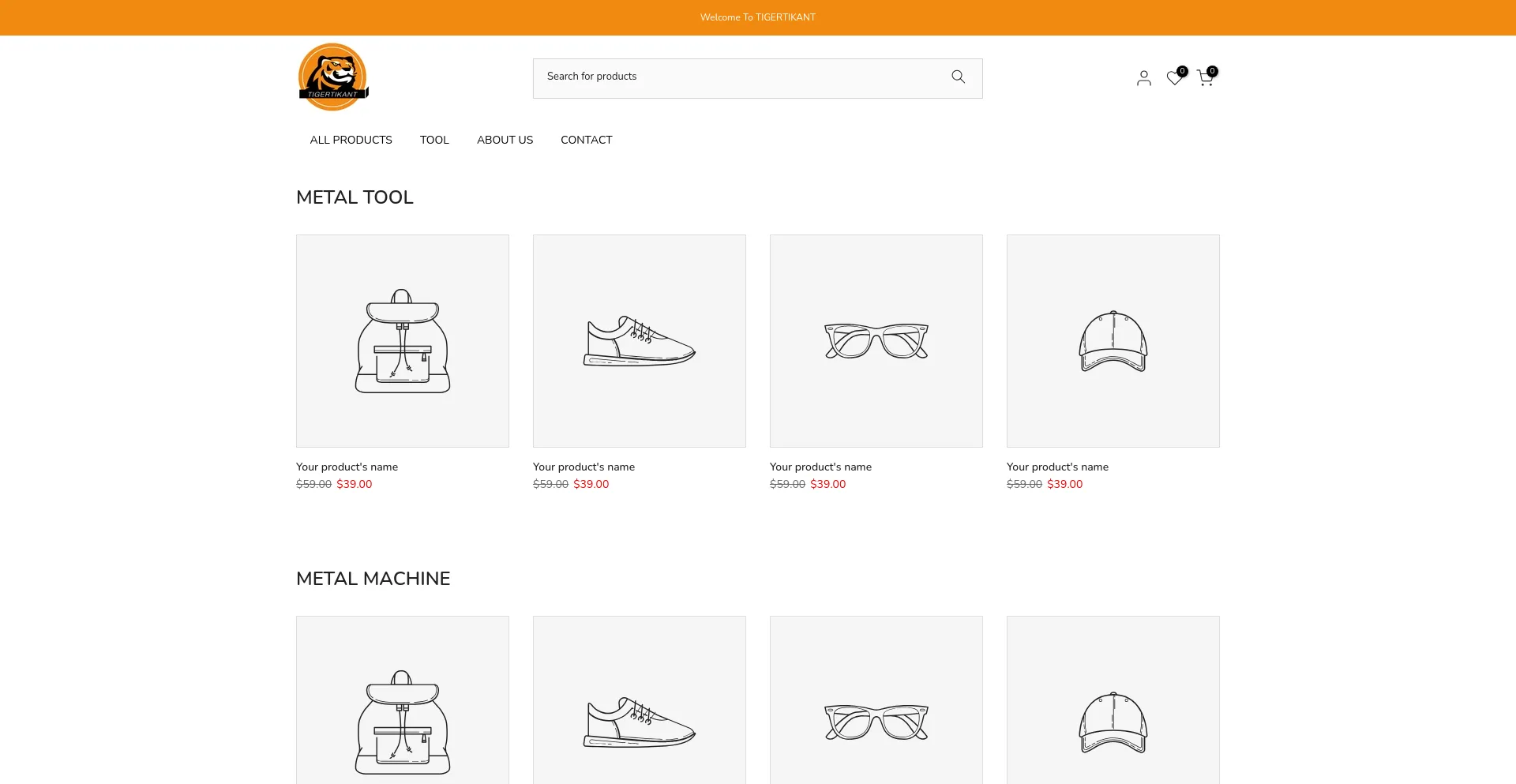Open the sunglasses product image under Metal Tool
The height and width of the screenshot is (784, 1516).
876,341
